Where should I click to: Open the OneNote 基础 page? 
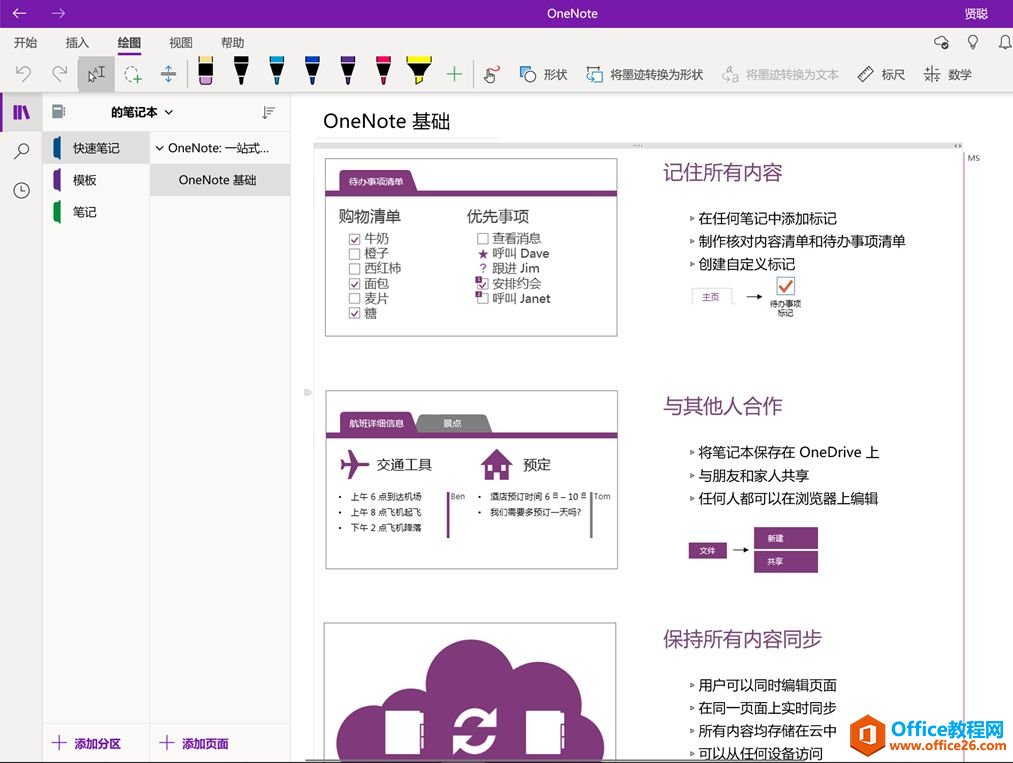(x=220, y=180)
